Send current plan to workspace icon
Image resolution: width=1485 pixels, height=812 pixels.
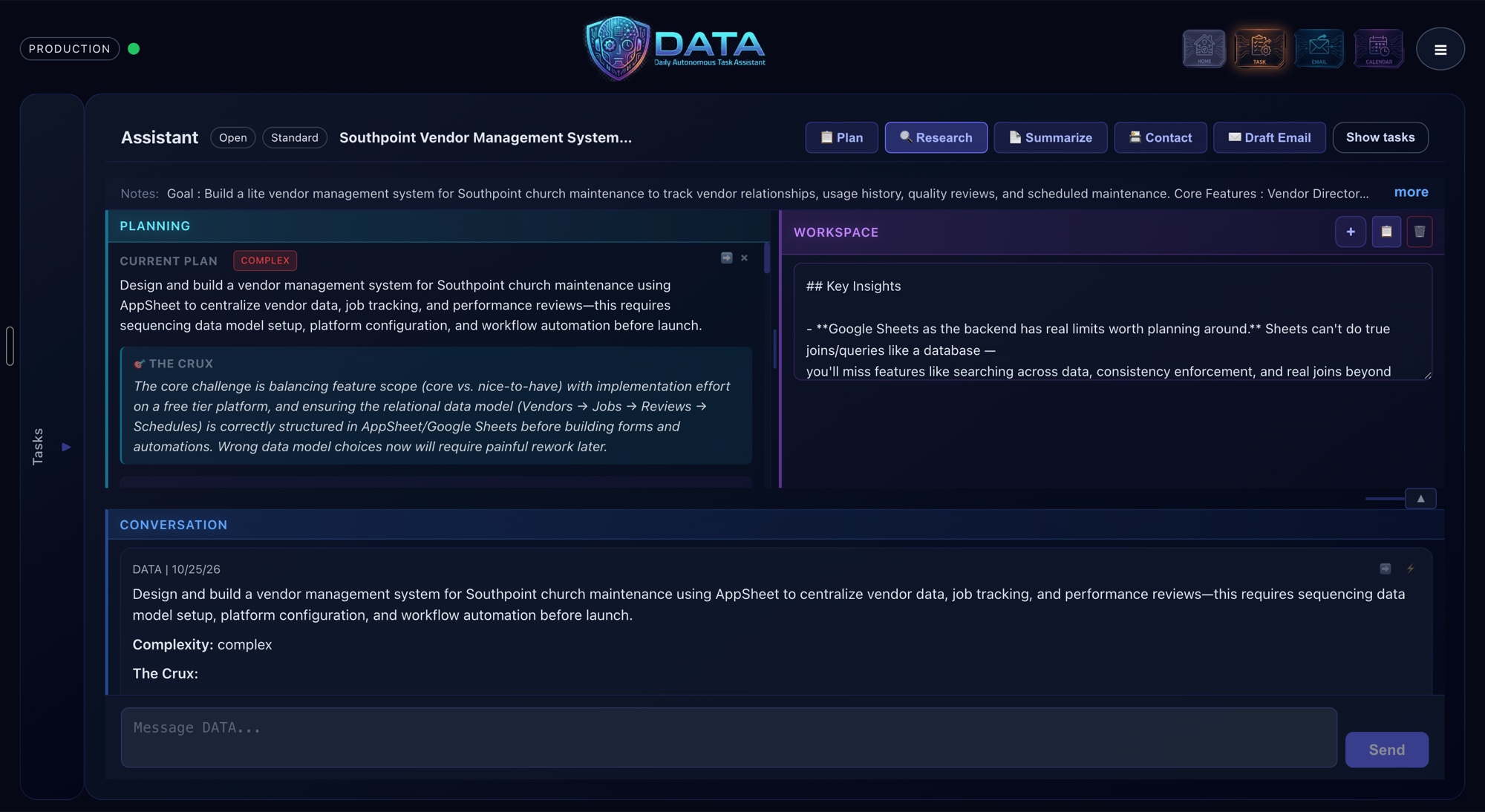coord(726,258)
